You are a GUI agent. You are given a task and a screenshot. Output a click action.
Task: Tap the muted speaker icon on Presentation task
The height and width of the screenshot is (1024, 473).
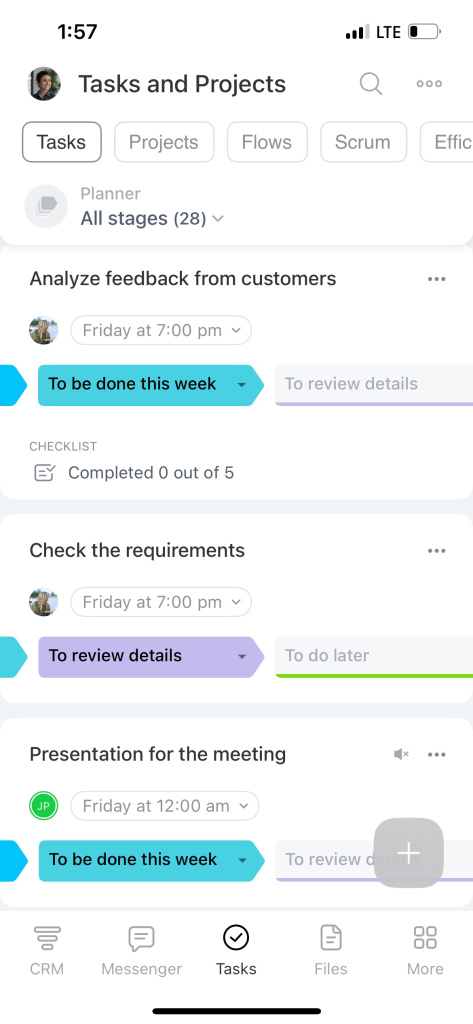click(401, 754)
